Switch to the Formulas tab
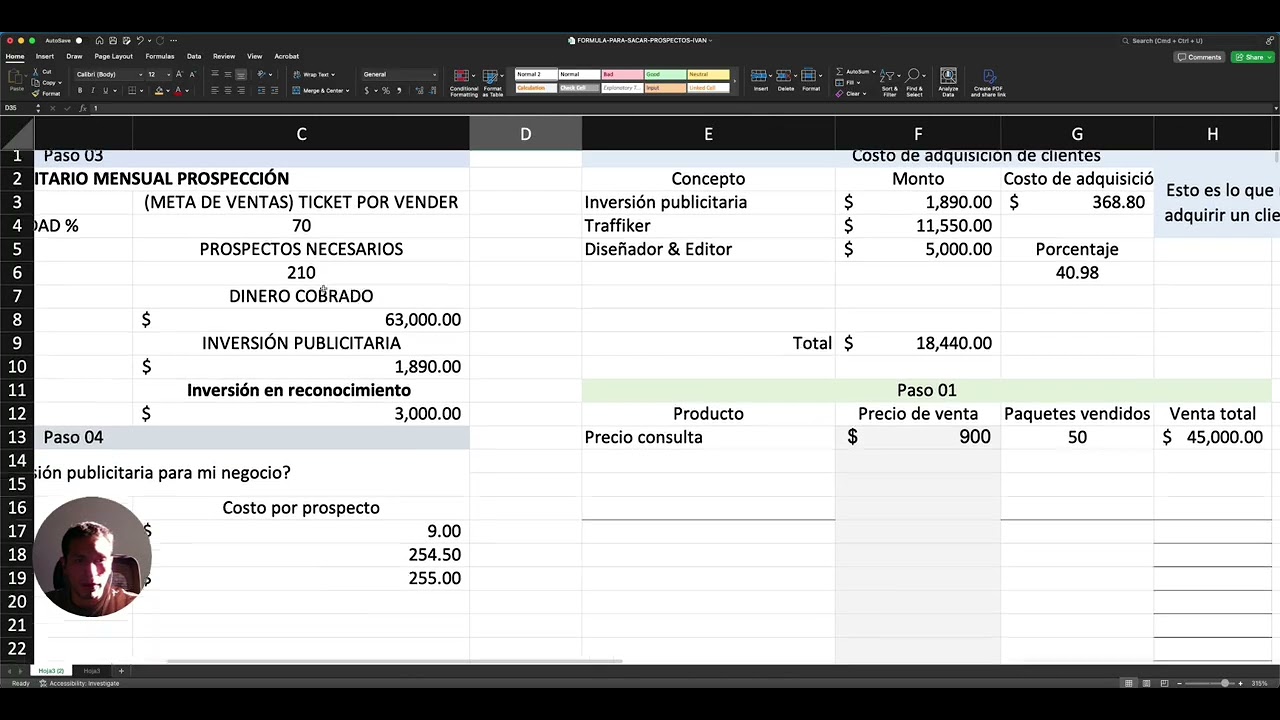1280x720 pixels. pyautogui.click(x=160, y=56)
